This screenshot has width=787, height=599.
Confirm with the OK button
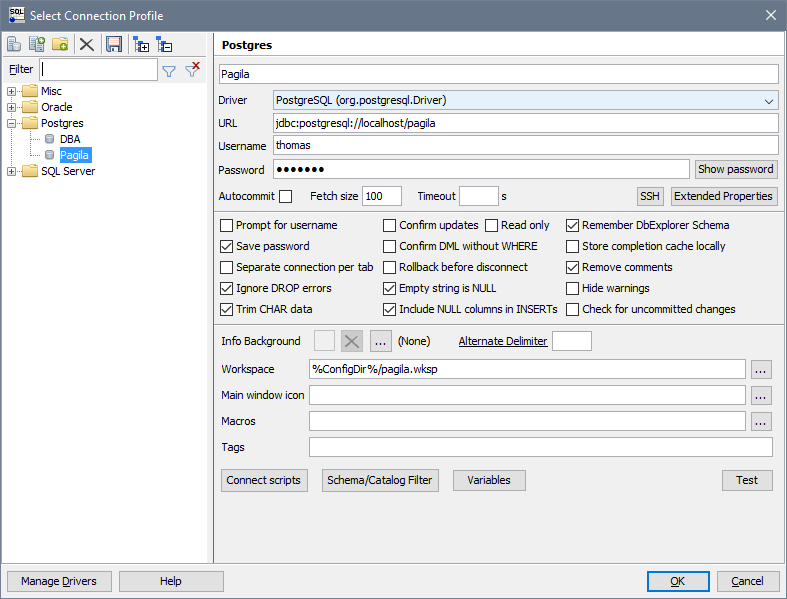point(678,581)
